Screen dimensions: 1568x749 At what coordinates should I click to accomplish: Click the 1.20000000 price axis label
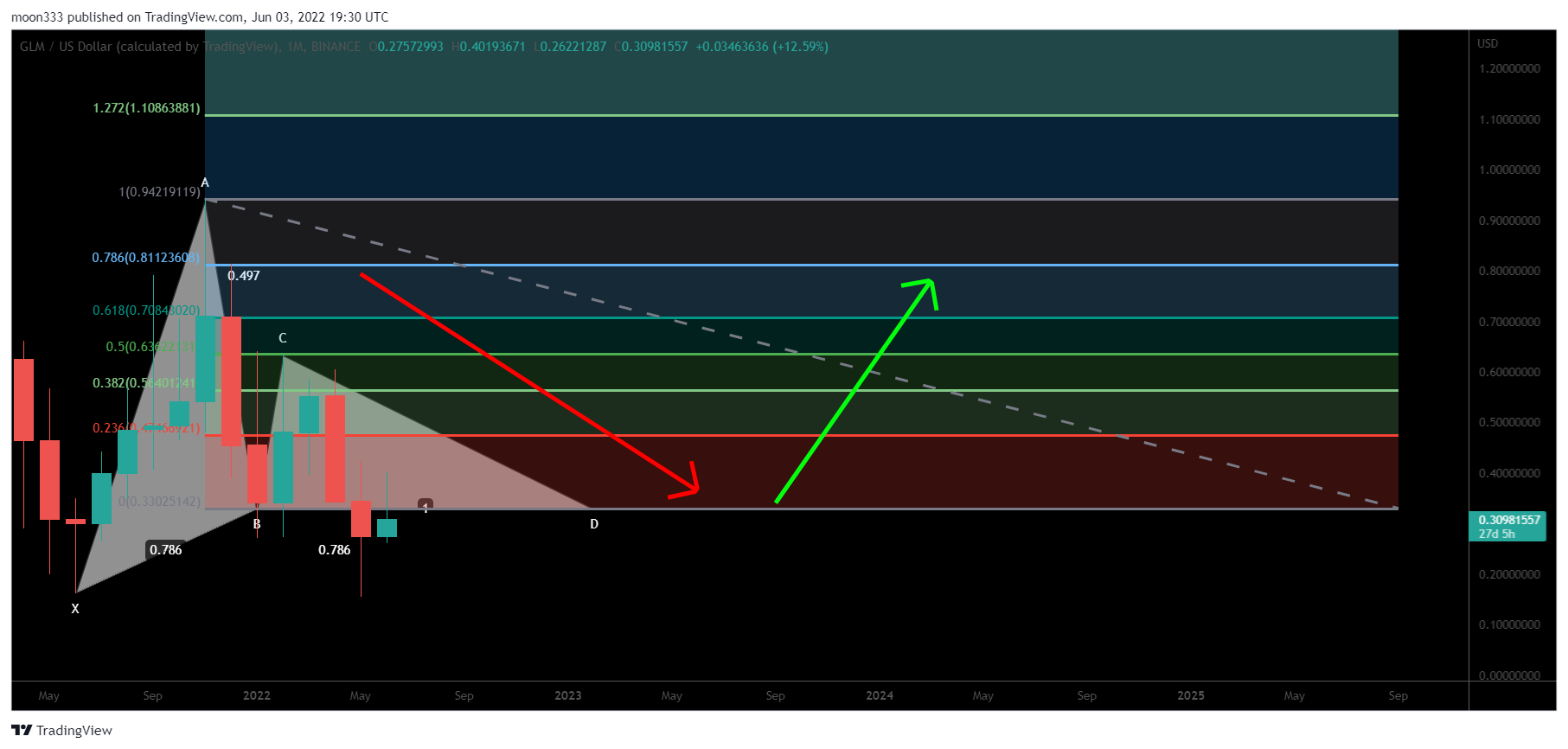(x=1510, y=69)
